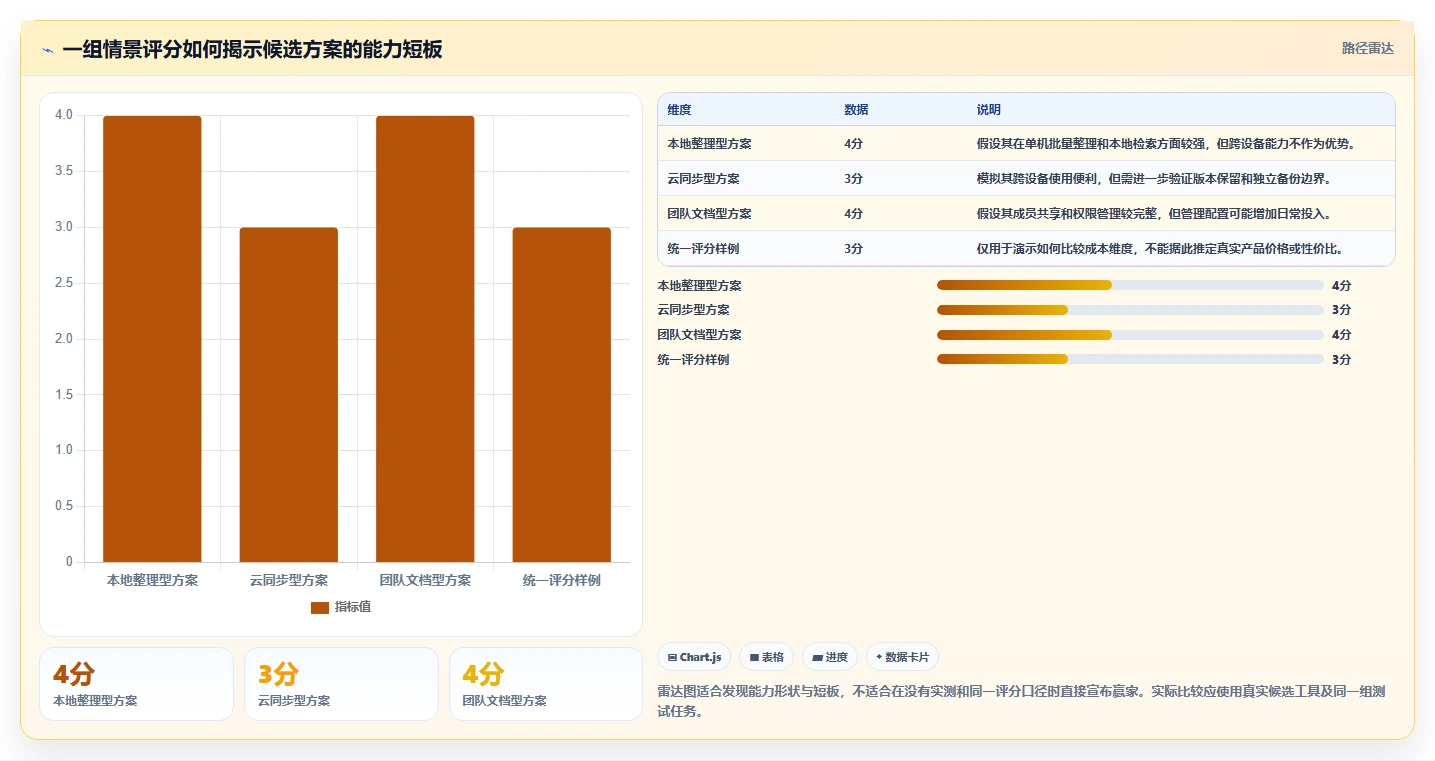Click description starting 假设其在单机批量整理

[x=1166, y=144]
